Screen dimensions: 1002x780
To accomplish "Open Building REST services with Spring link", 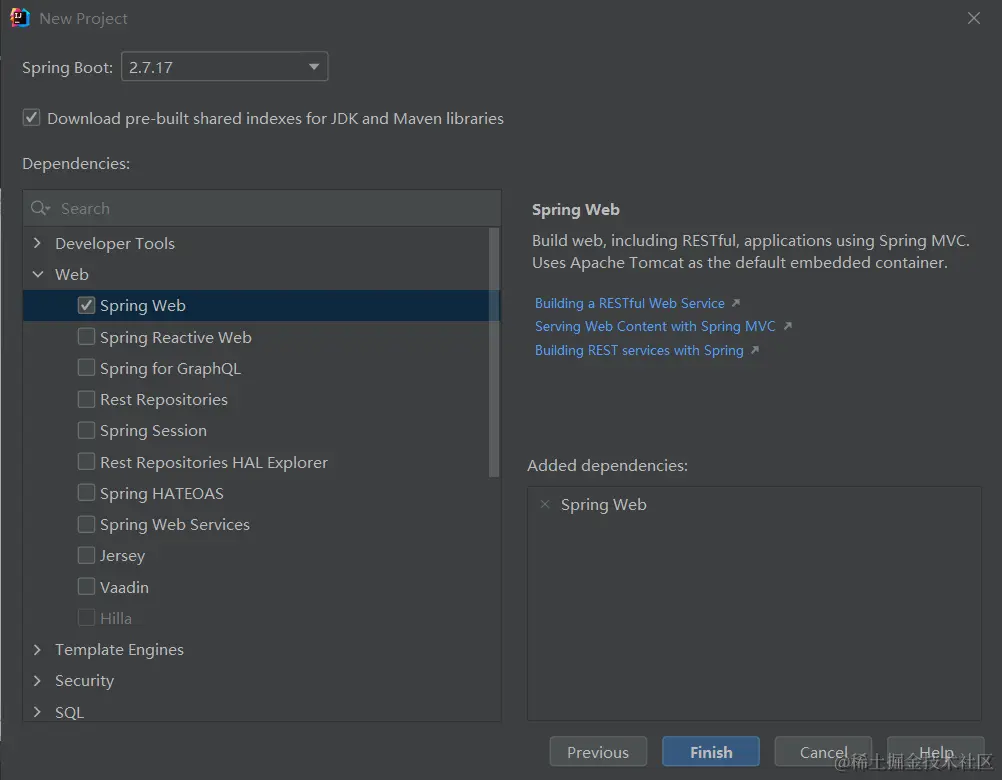I will pos(639,350).
